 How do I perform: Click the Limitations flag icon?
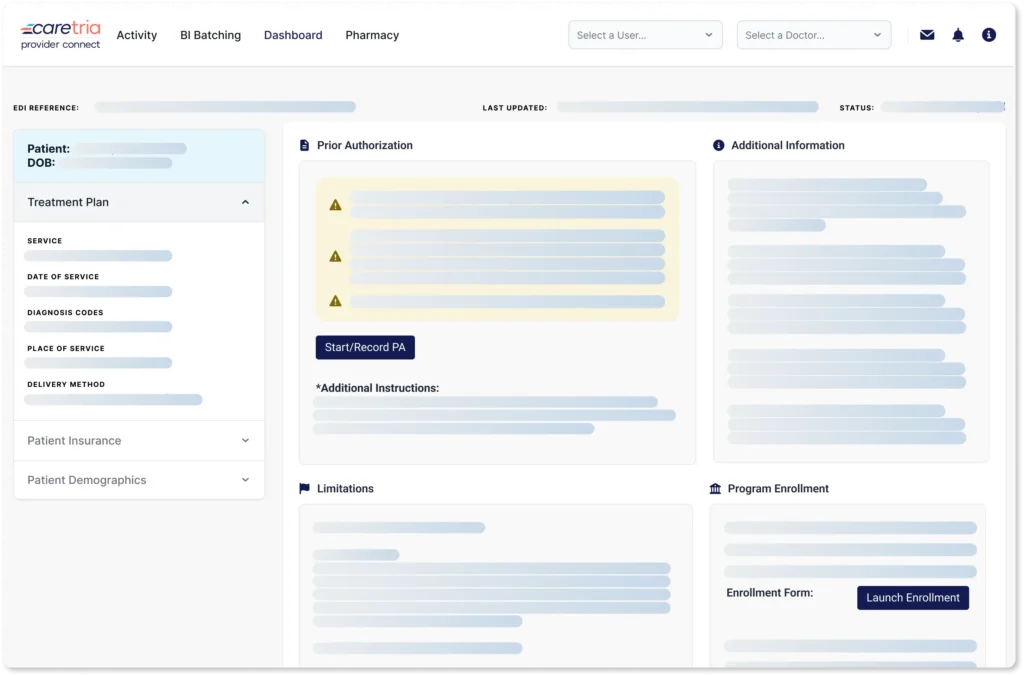(305, 489)
